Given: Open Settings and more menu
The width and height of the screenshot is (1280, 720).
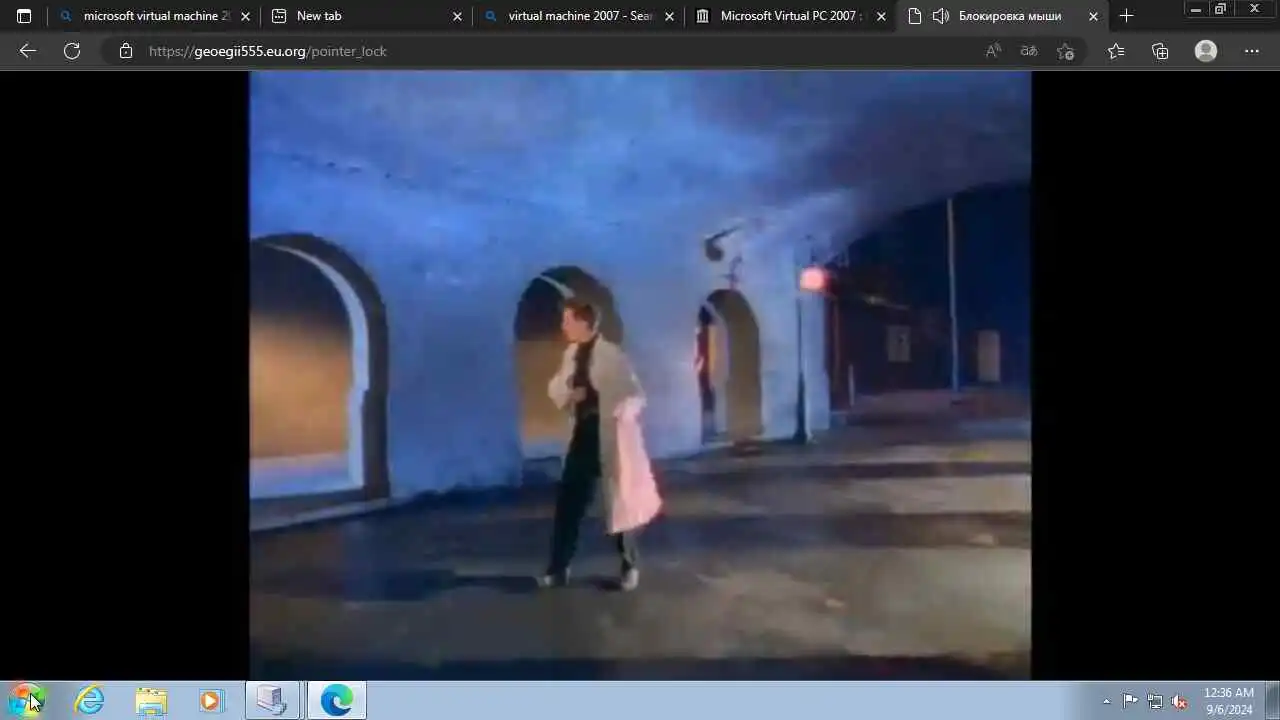Looking at the screenshot, I should (1252, 51).
